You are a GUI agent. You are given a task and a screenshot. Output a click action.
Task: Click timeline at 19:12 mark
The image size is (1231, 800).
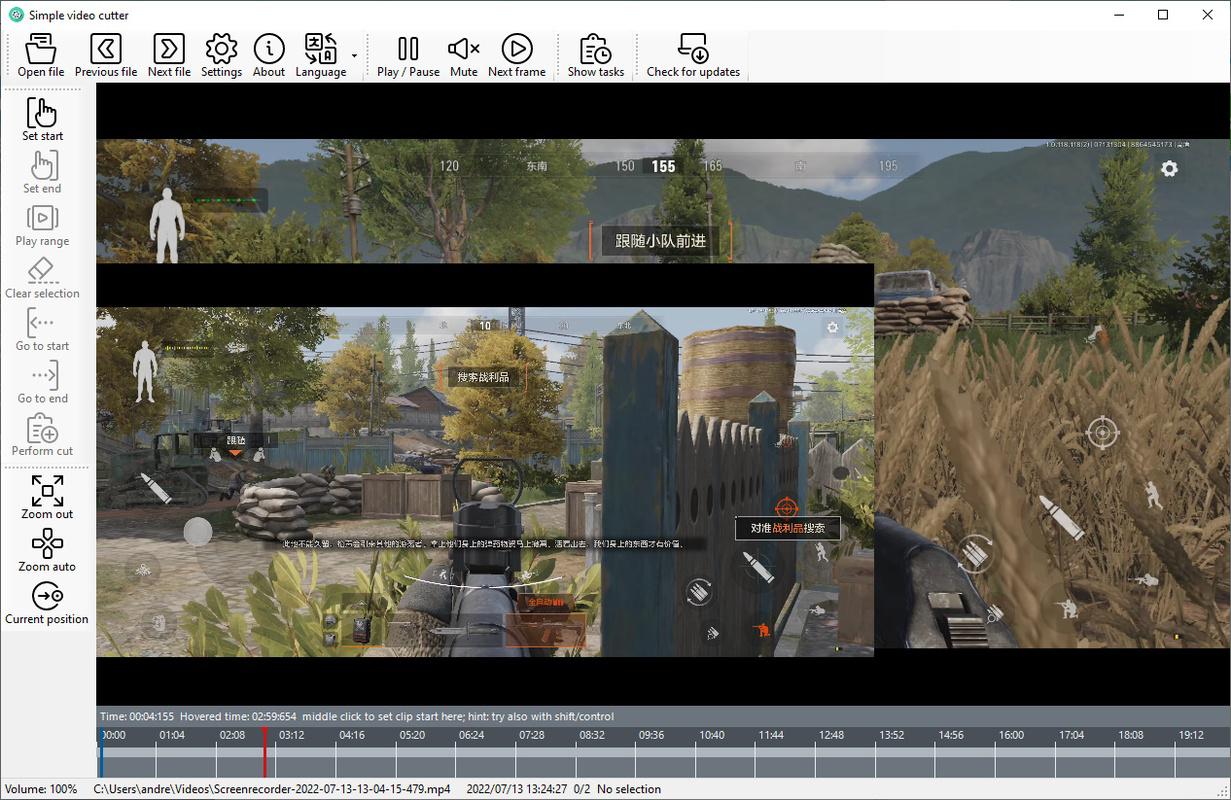pyautogui.click(x=1190, y=735)
